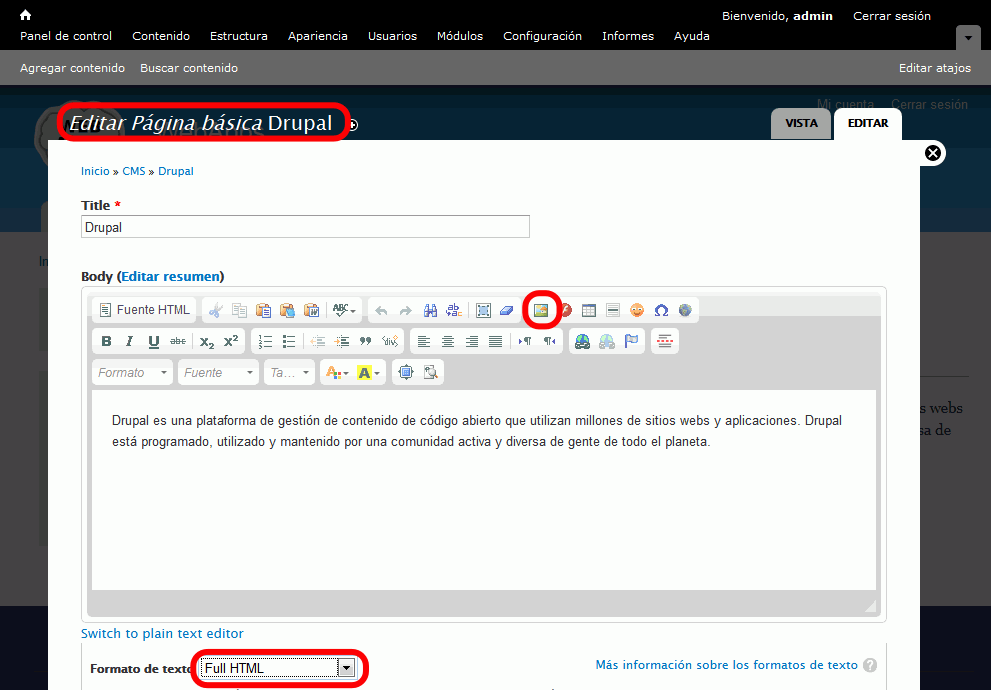Open the Background Color picker
991x690 pixels.
click(x=368, y=373)
